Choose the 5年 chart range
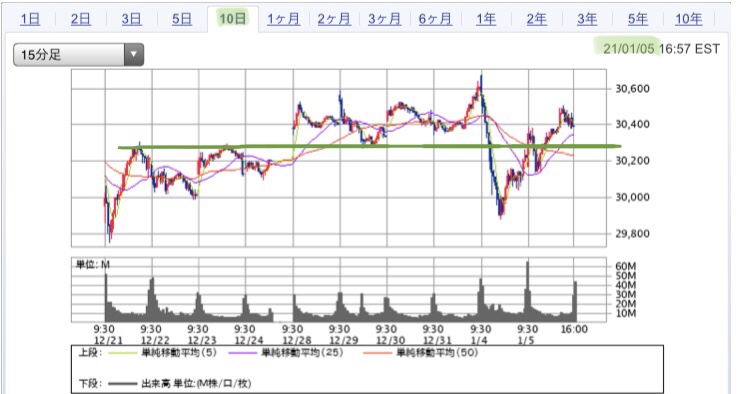Screen dimensions: 741x394 click(638, 19)
